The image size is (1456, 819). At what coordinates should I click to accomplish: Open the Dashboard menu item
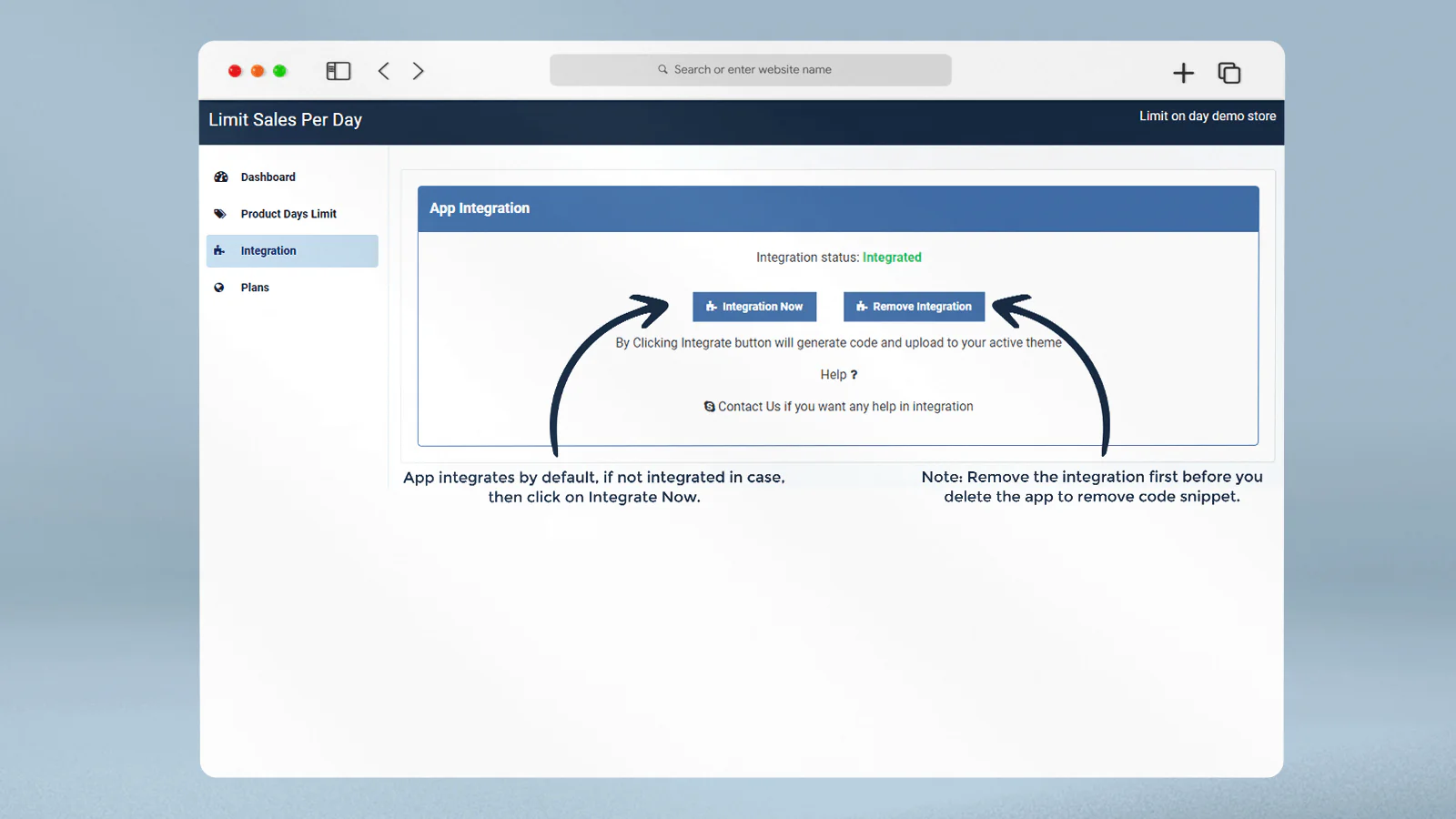(268, 177)
